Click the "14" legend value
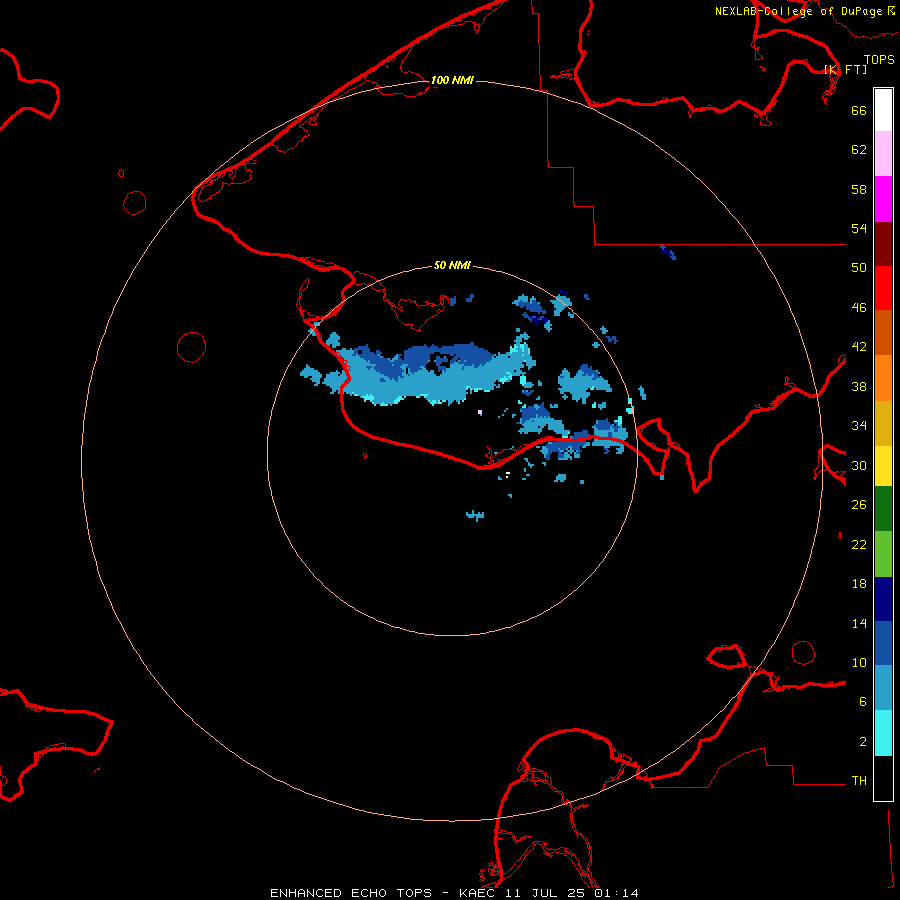 click(x=859, y=623)
